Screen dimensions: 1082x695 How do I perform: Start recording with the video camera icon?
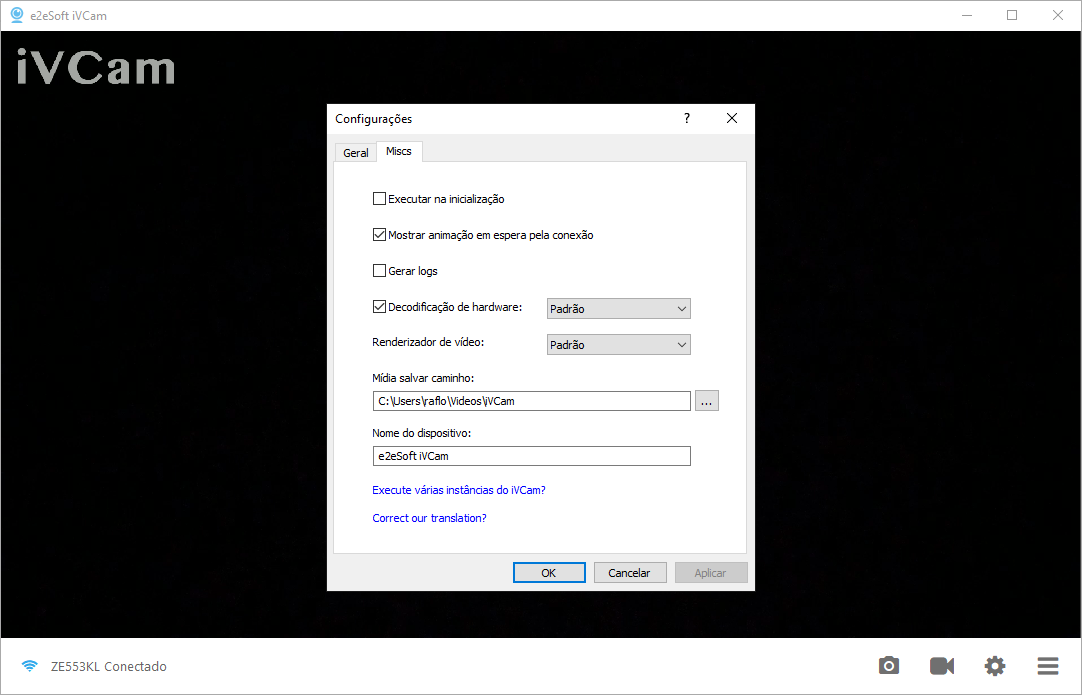[941, 666]
